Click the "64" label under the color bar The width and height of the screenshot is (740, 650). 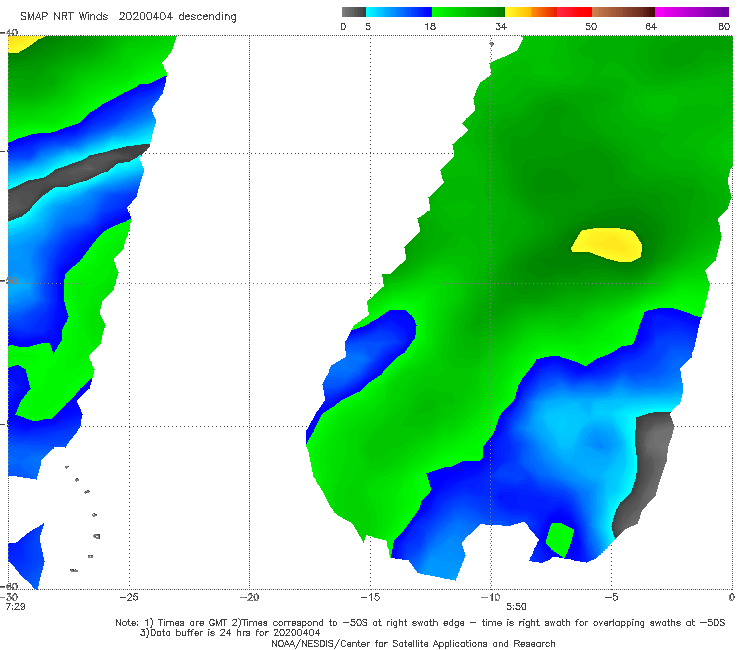click(x=651, y=26)
